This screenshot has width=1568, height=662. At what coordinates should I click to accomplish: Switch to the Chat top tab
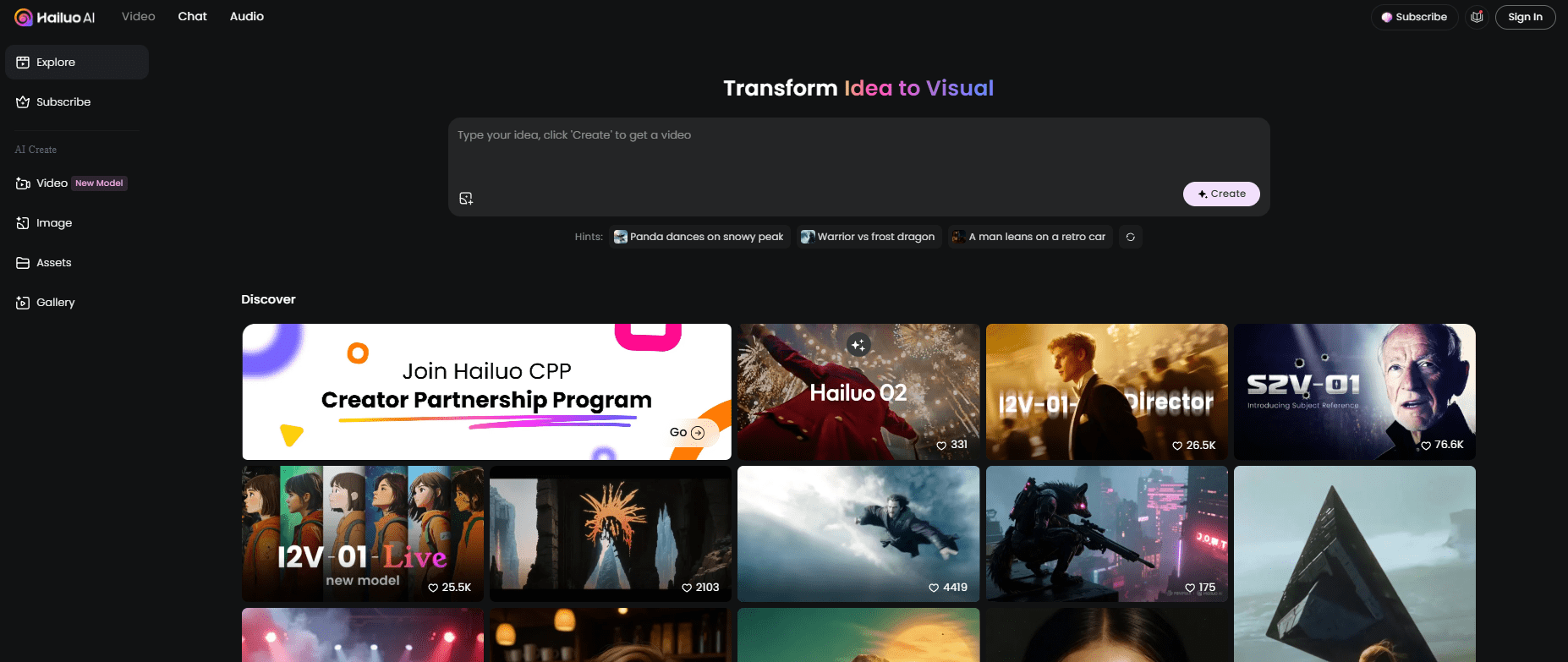point(193,17)
